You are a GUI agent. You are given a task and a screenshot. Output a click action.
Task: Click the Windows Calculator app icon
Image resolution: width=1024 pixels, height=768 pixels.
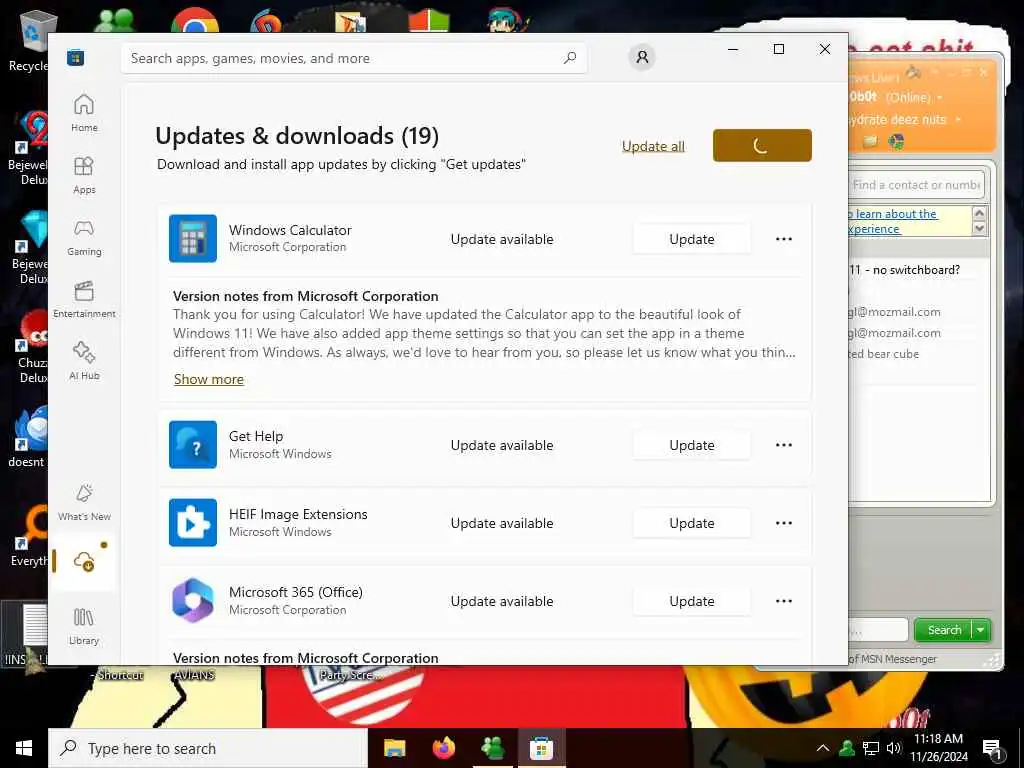[193, 238]
